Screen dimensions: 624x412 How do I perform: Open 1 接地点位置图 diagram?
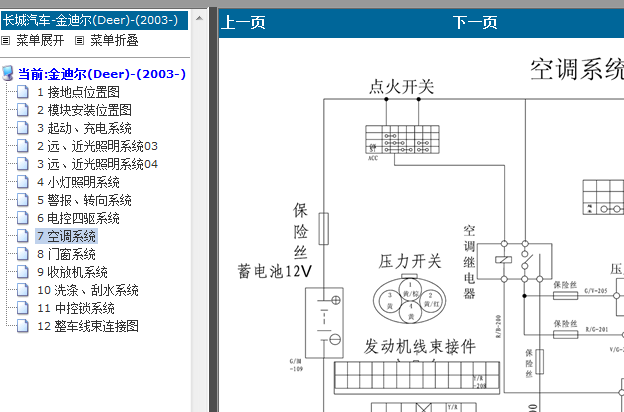pos(78,92)
